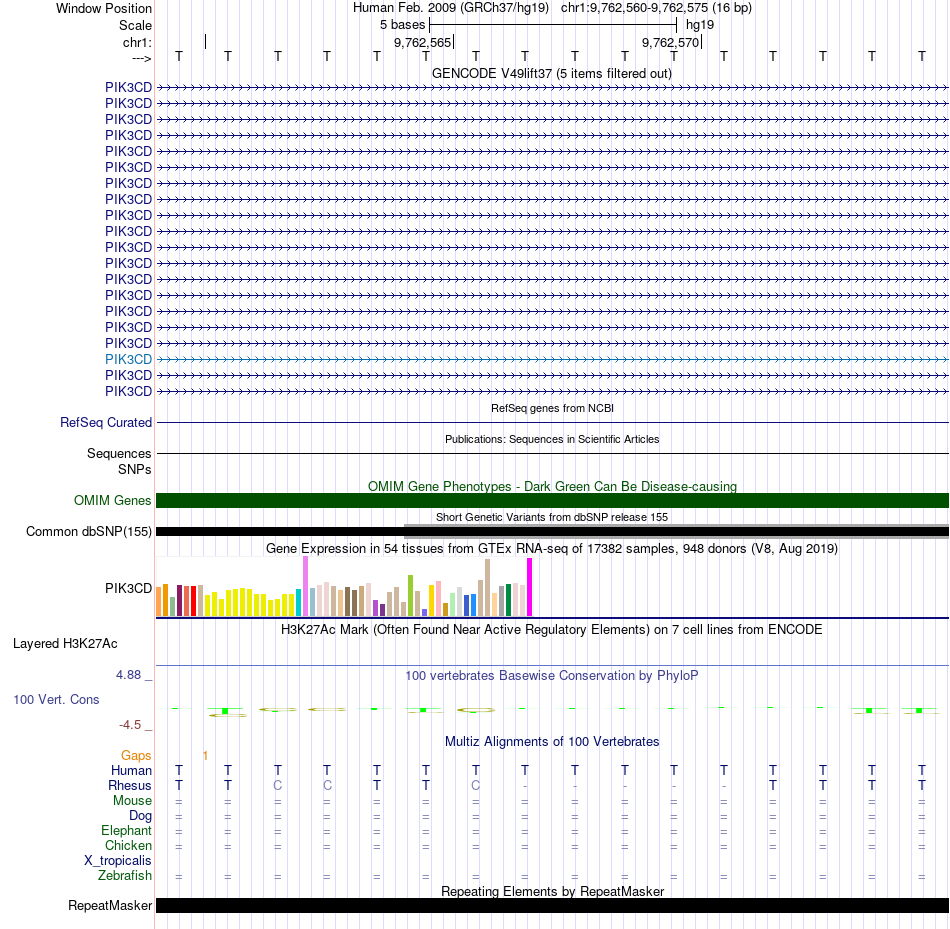Screen dimensions: 950x929
Task: Click the Window Position track label
Action: point(104,8)
